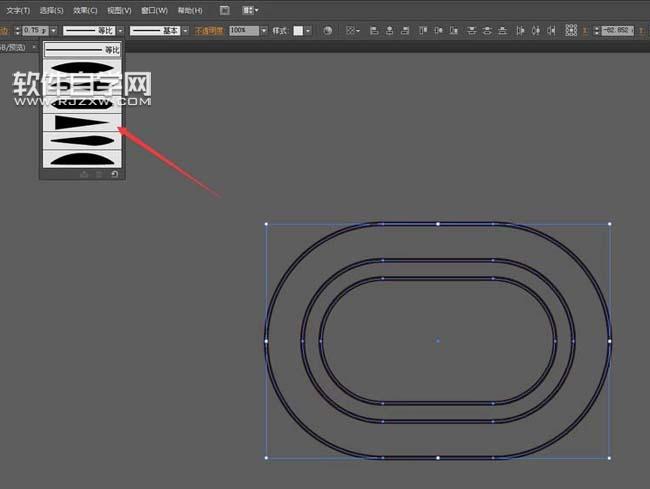The image size is (650, 489).
Task: Open the 文字(T) menu
Action: click(x=18, y=10)
